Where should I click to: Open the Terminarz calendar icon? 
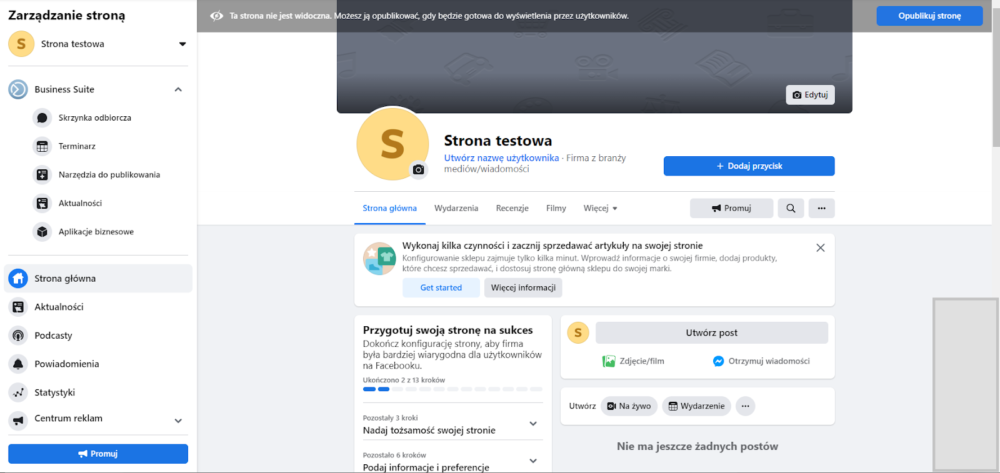tap(42, 146)
